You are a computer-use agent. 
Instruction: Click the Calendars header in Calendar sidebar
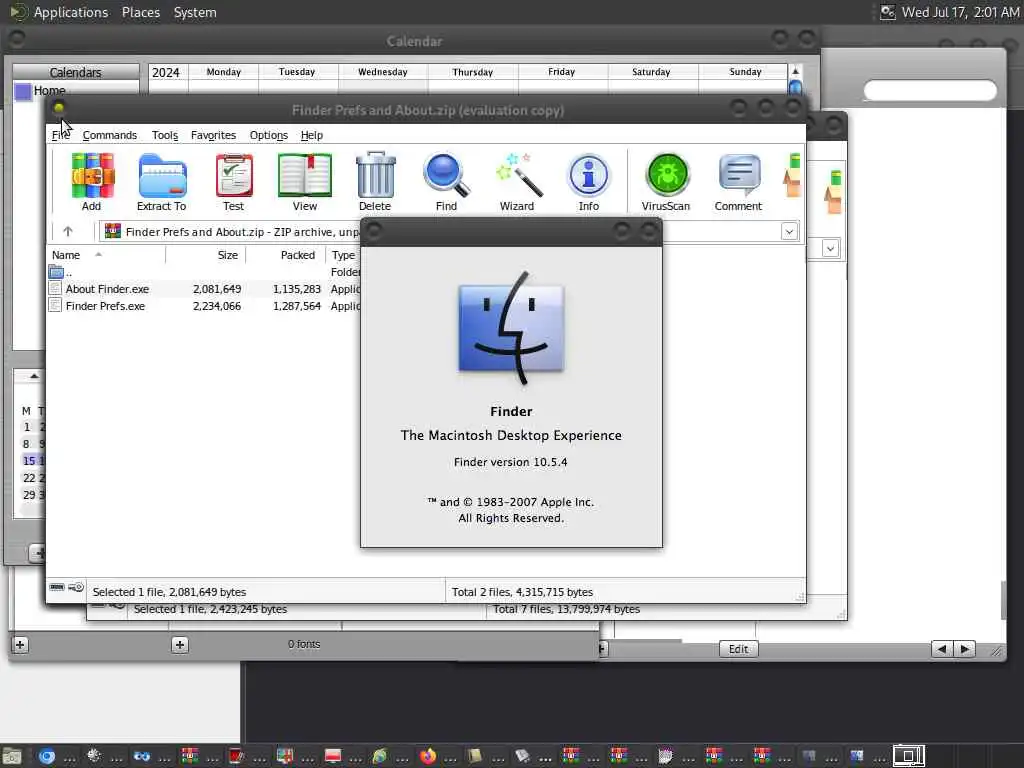pos(76,72)
